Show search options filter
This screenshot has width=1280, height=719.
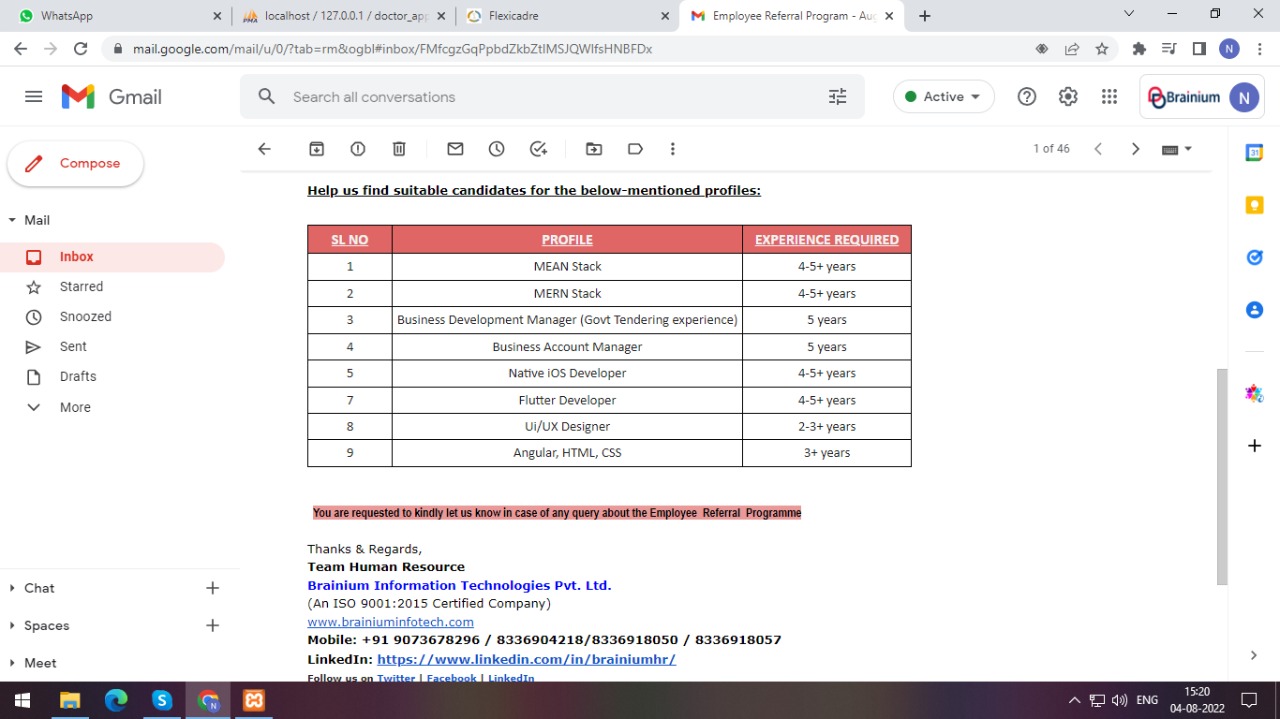tap(837, 97)
